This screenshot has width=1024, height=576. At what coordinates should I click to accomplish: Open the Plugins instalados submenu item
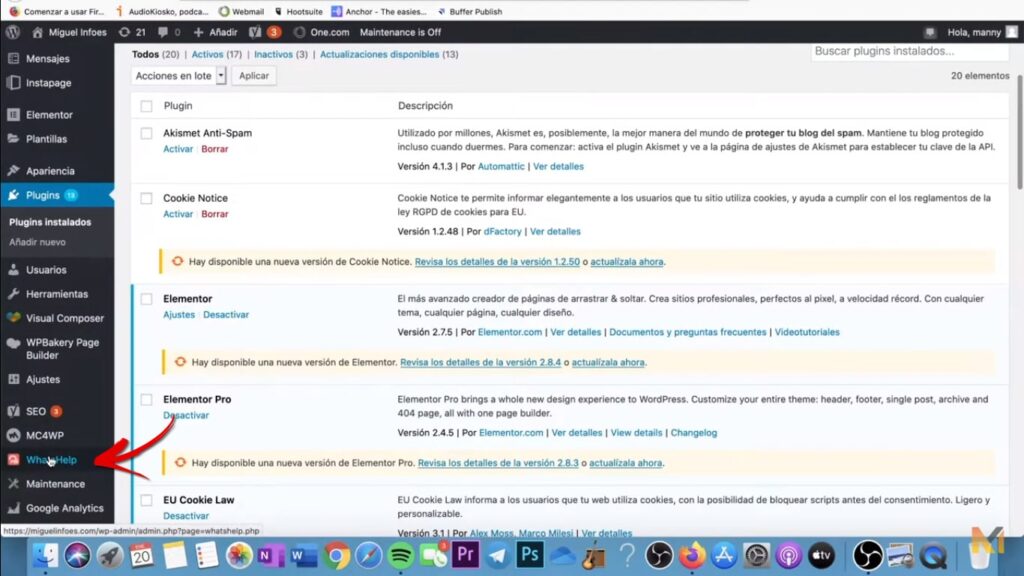click(50, 222)
